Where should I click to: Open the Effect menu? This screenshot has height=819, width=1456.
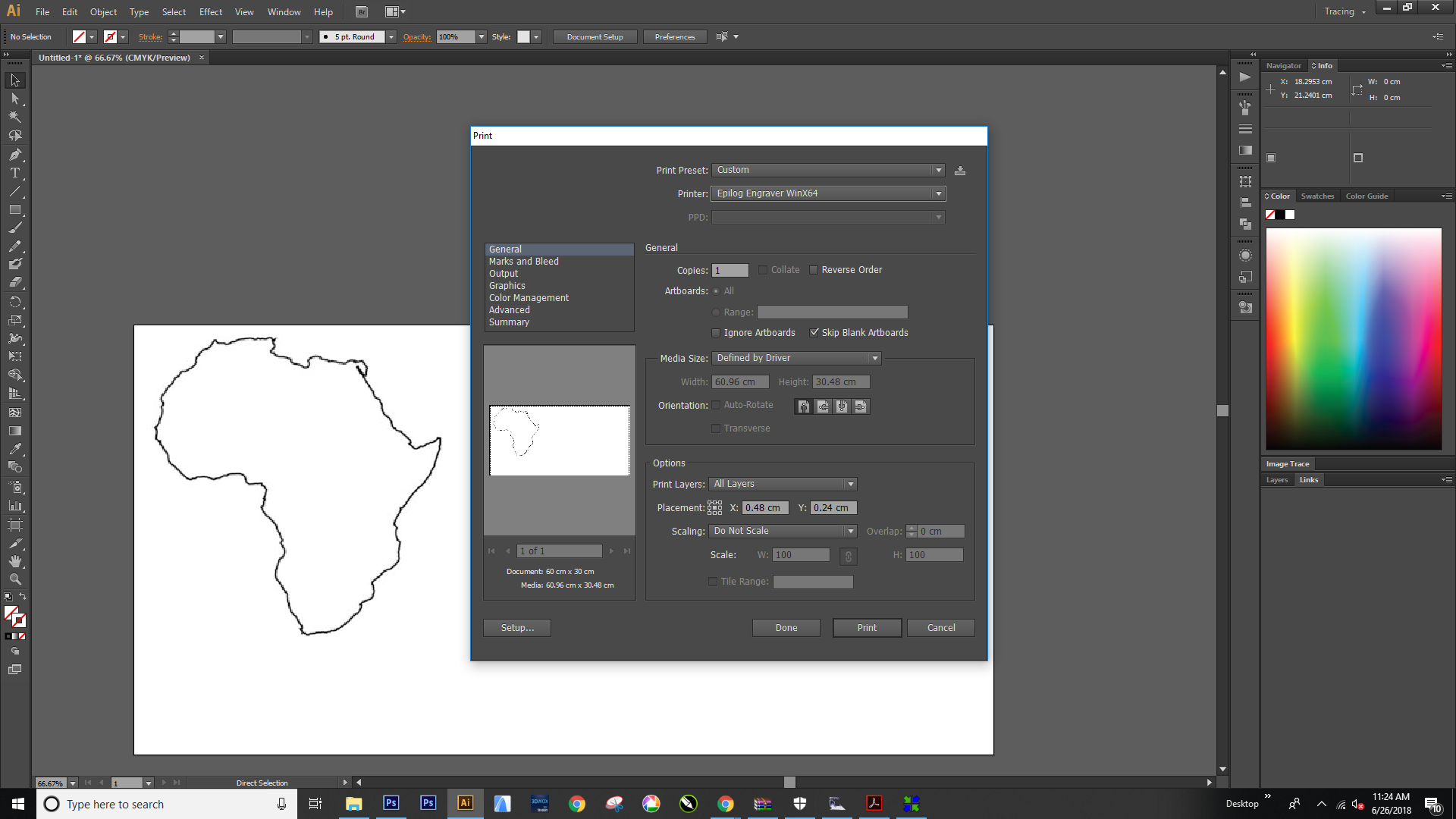coord(210,12)
